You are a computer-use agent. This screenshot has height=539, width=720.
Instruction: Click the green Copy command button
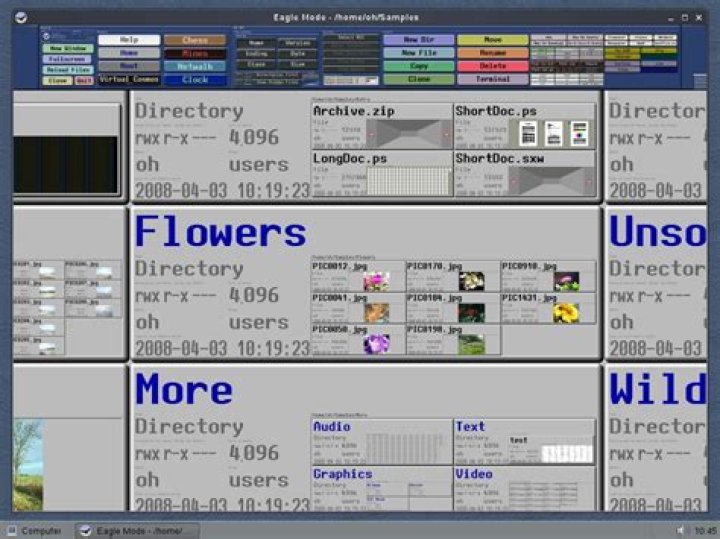419,66
